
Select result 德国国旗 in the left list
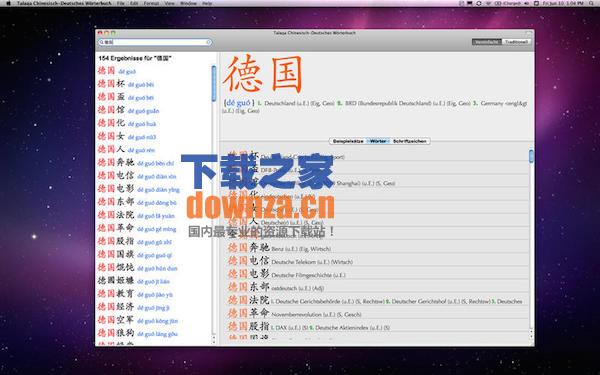[x=135, y=254]
